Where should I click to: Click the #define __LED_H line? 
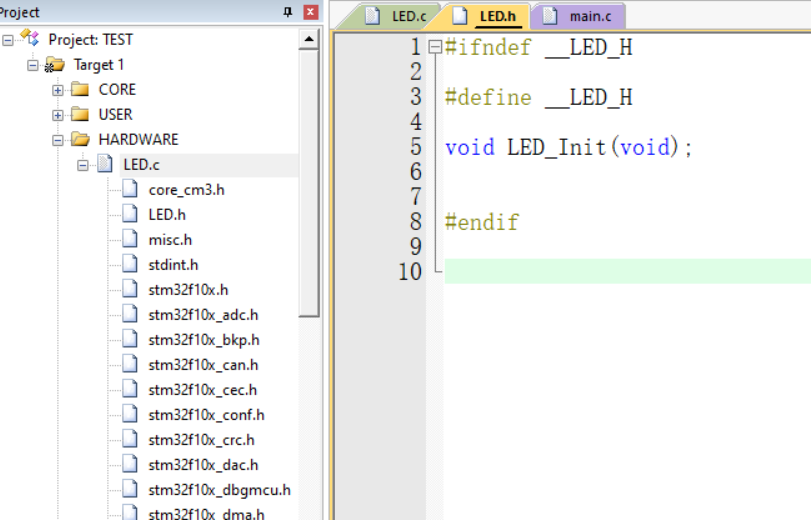538,97
